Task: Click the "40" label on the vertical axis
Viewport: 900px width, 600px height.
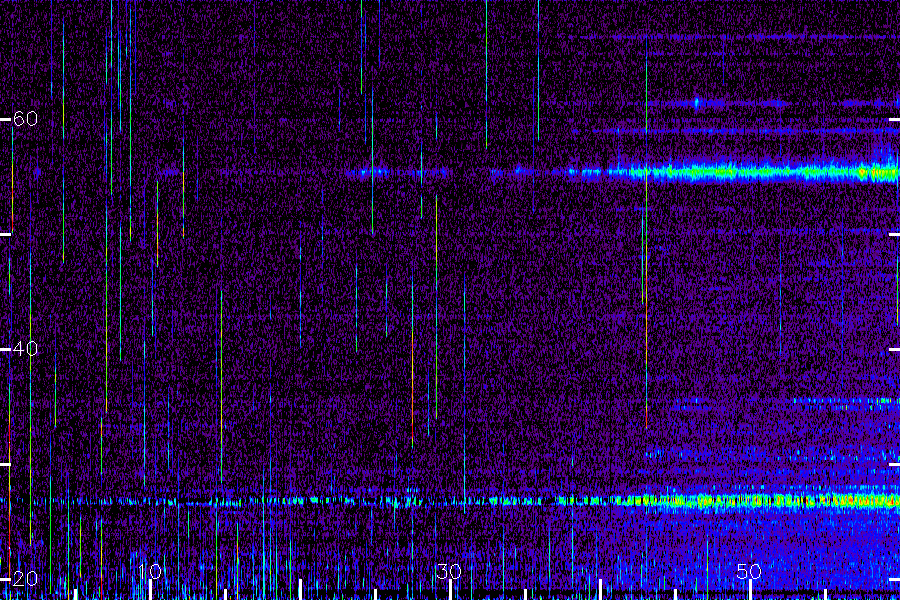Action: [x=25, y=349]
